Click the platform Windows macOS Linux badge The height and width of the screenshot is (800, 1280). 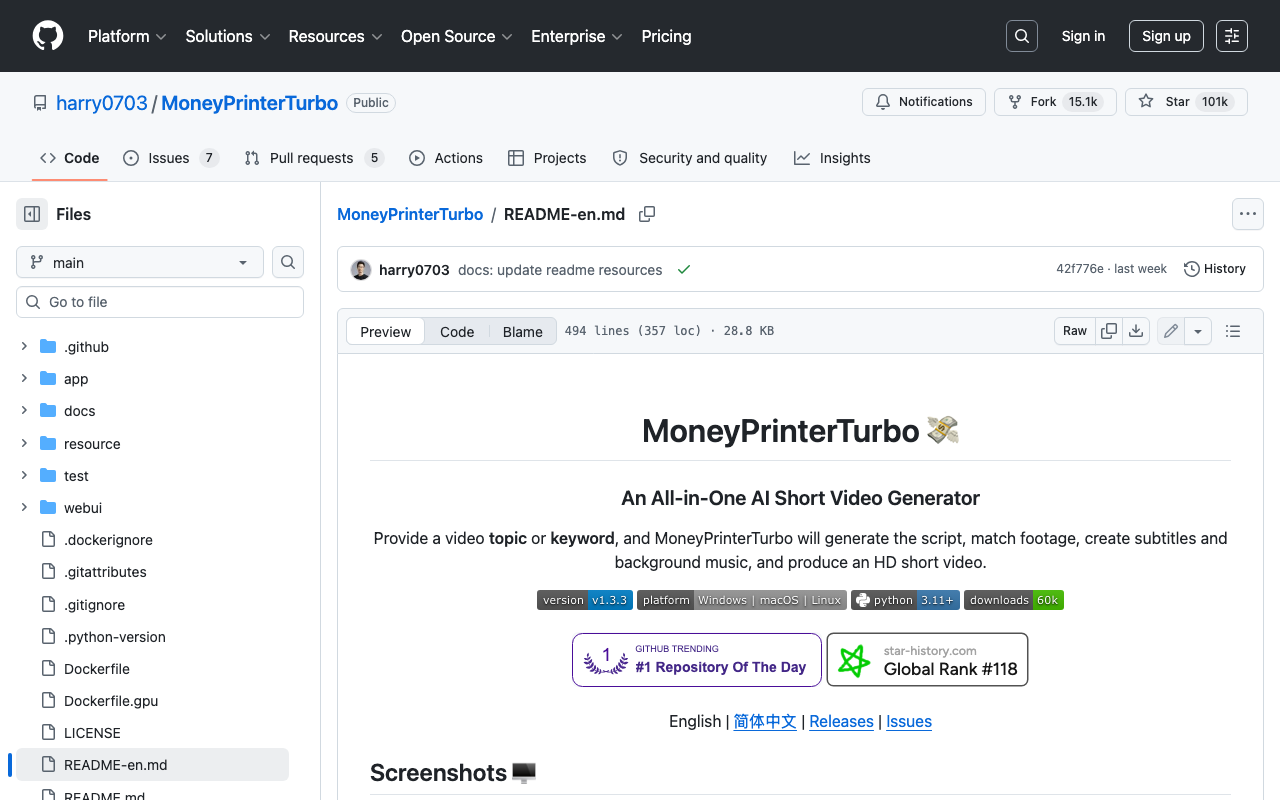click(742, 600)
